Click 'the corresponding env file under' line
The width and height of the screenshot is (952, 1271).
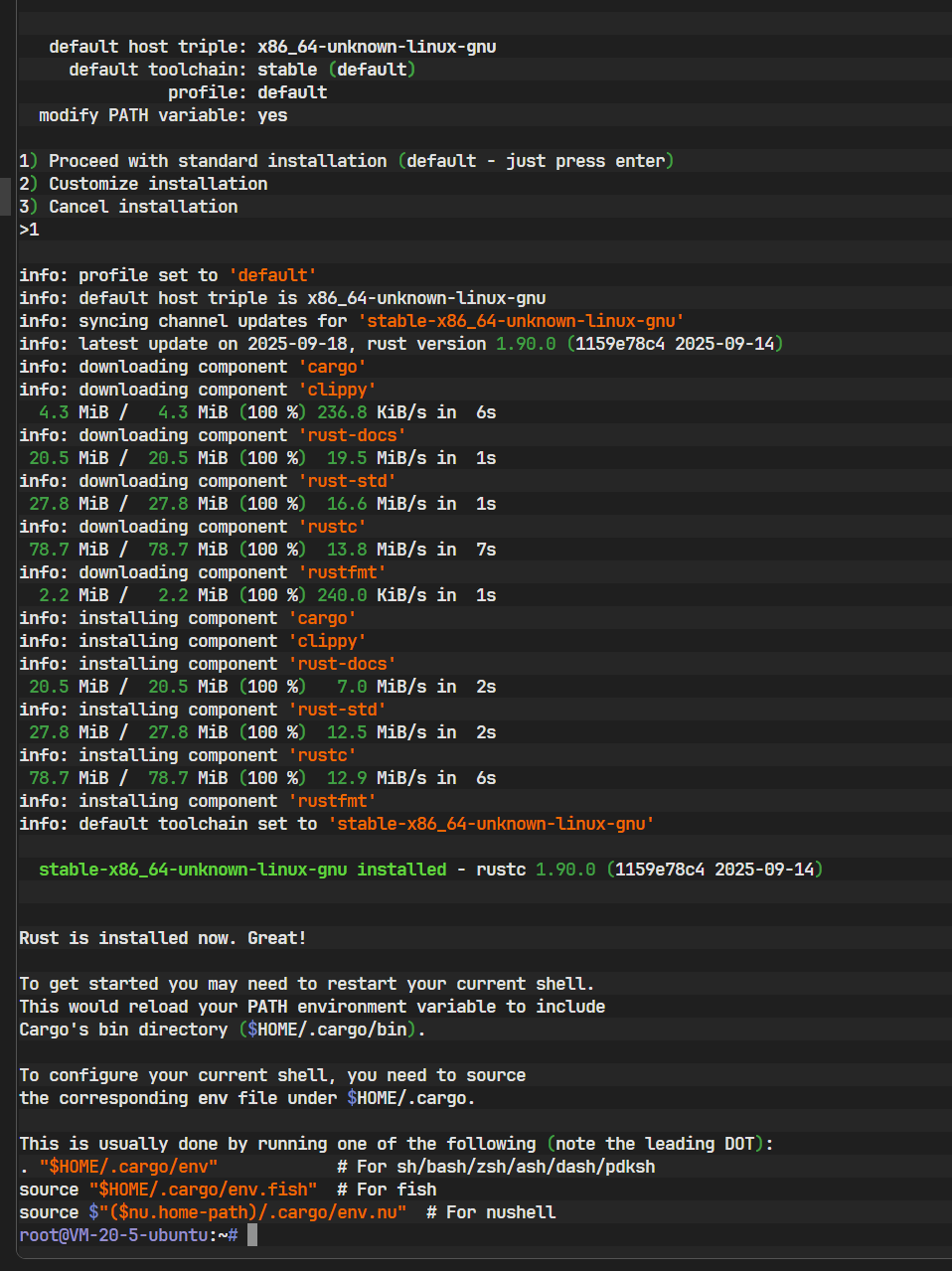click(x=247, y=1098)
